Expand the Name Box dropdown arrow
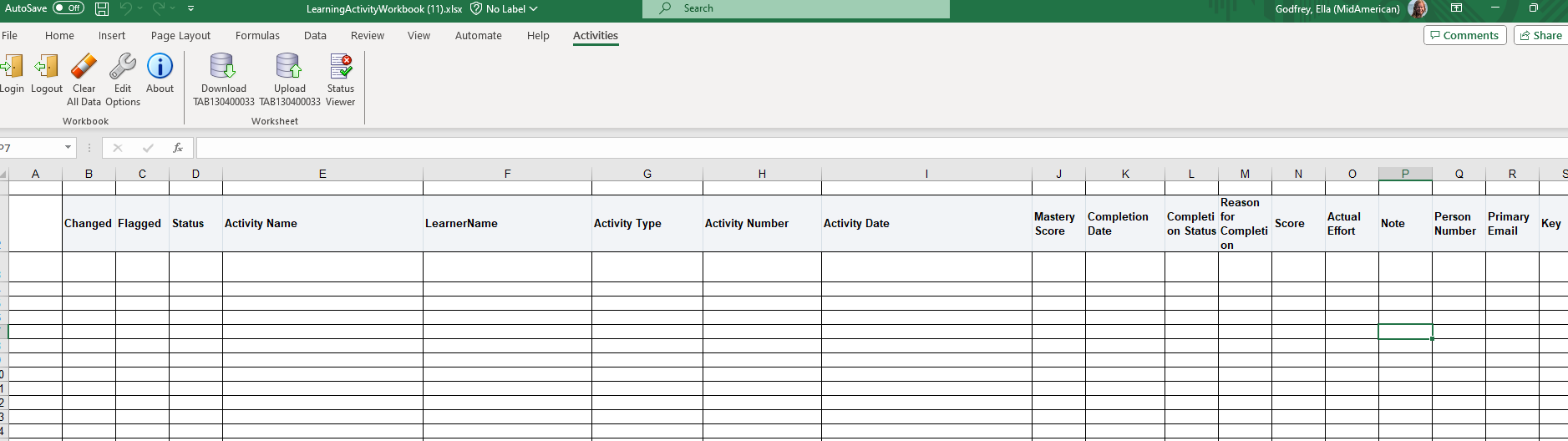The image size is (1568, 441). (x=68, y=148)
